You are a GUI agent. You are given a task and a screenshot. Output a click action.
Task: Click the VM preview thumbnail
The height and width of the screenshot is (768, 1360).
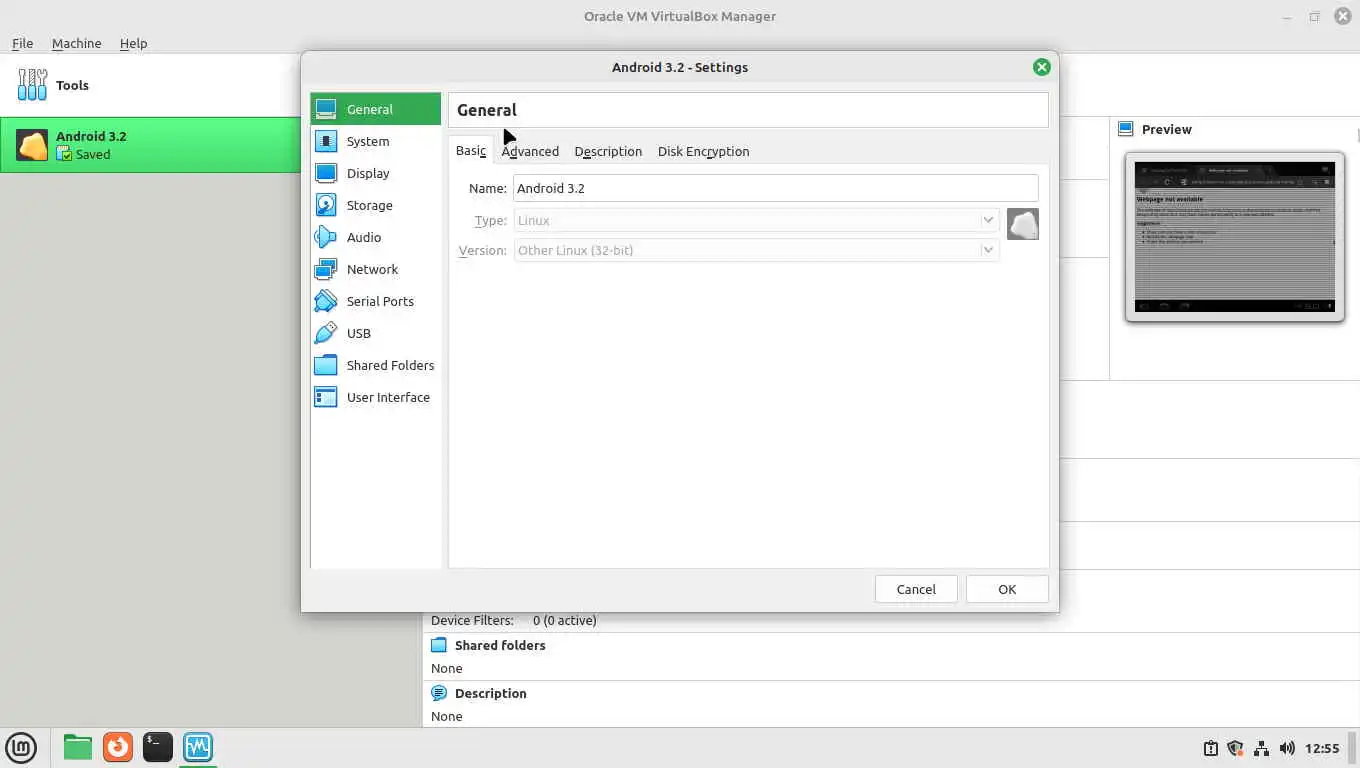(1235, 237)
